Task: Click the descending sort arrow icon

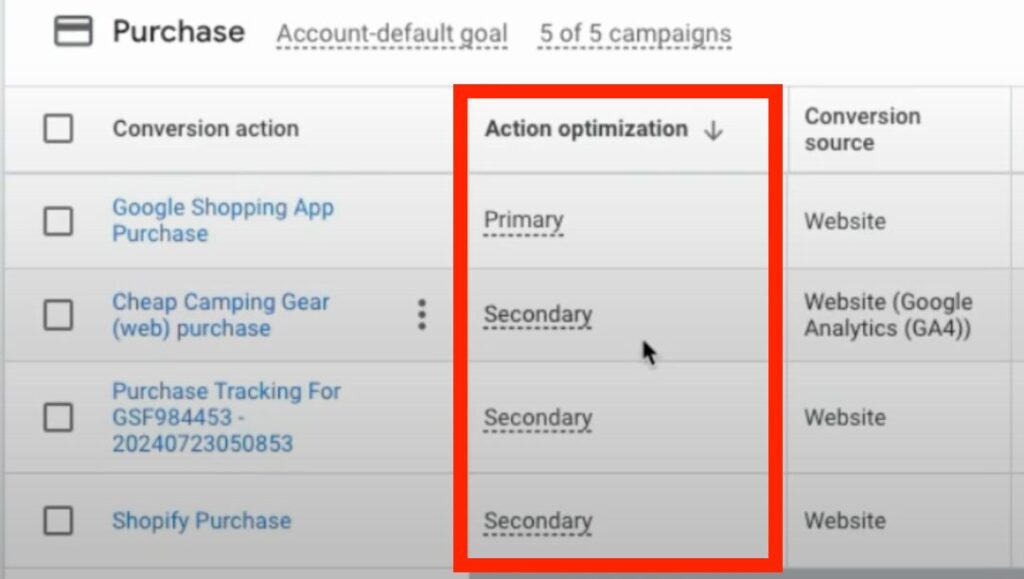Action: [713, 130]
